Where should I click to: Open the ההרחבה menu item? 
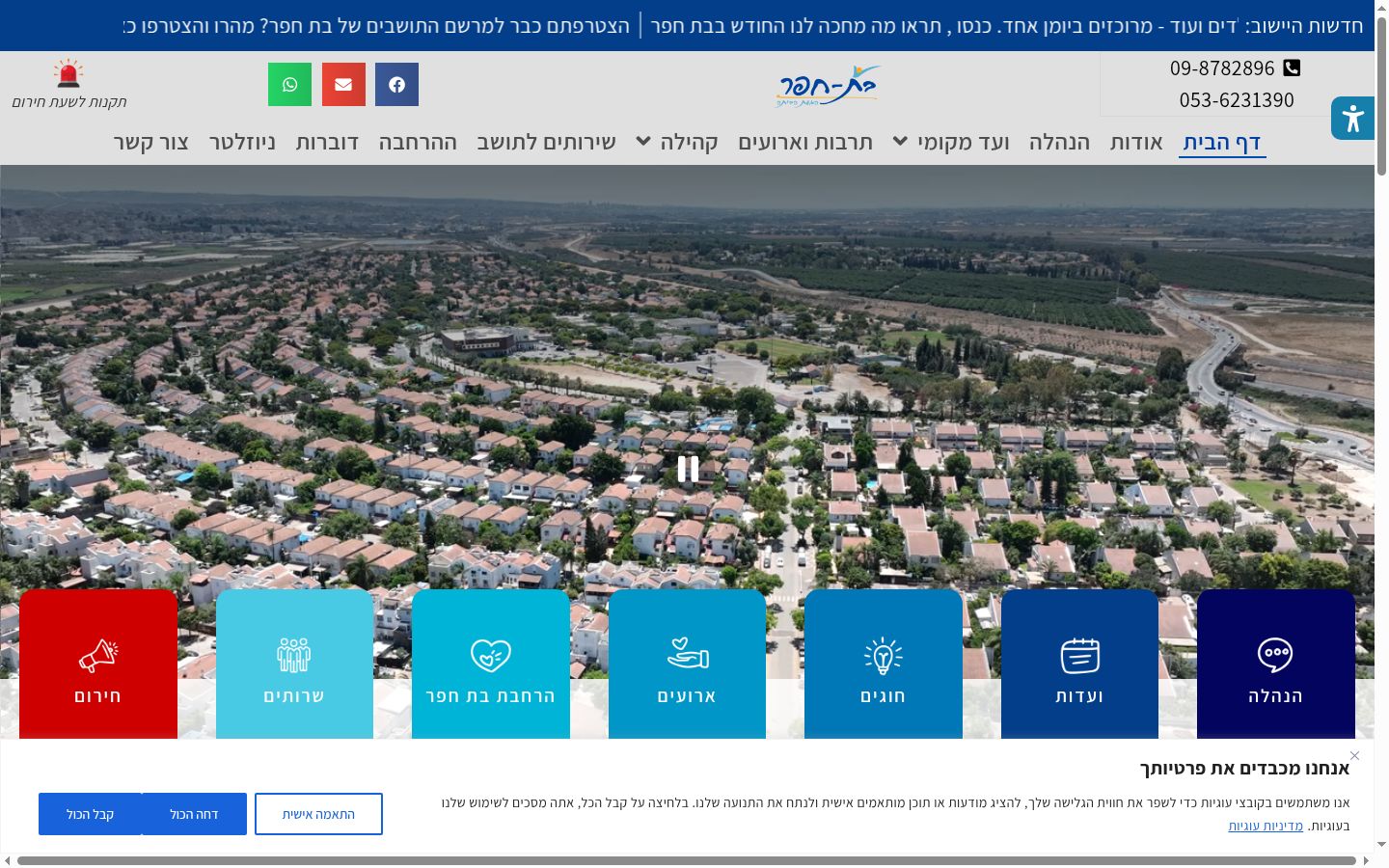point(418,142)
